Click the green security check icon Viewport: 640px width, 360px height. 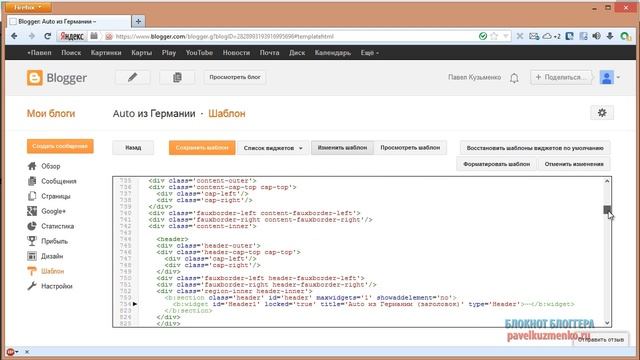click(x=483, y=36)
